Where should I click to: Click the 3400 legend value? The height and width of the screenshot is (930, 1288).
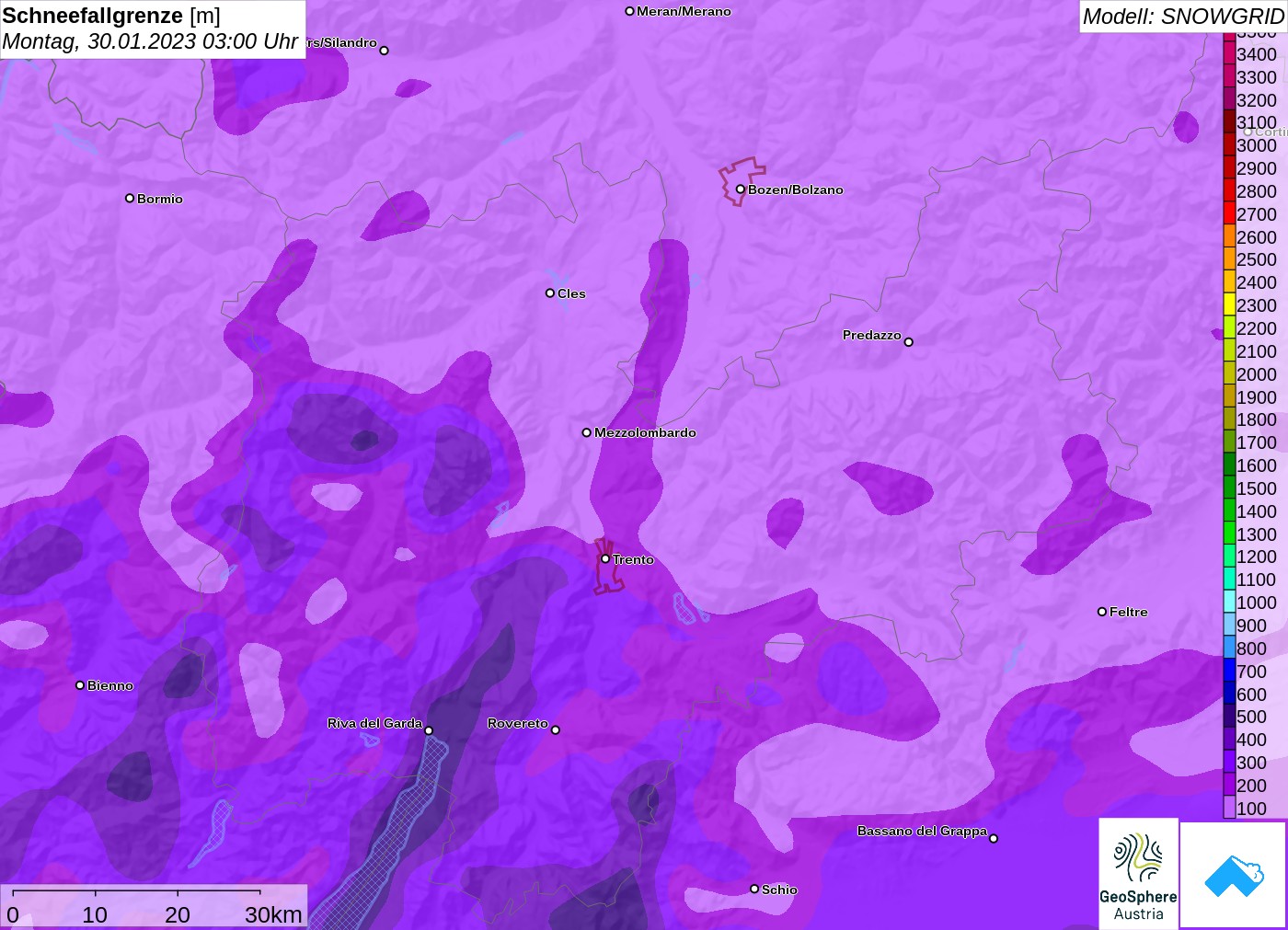coord(1257,54)
